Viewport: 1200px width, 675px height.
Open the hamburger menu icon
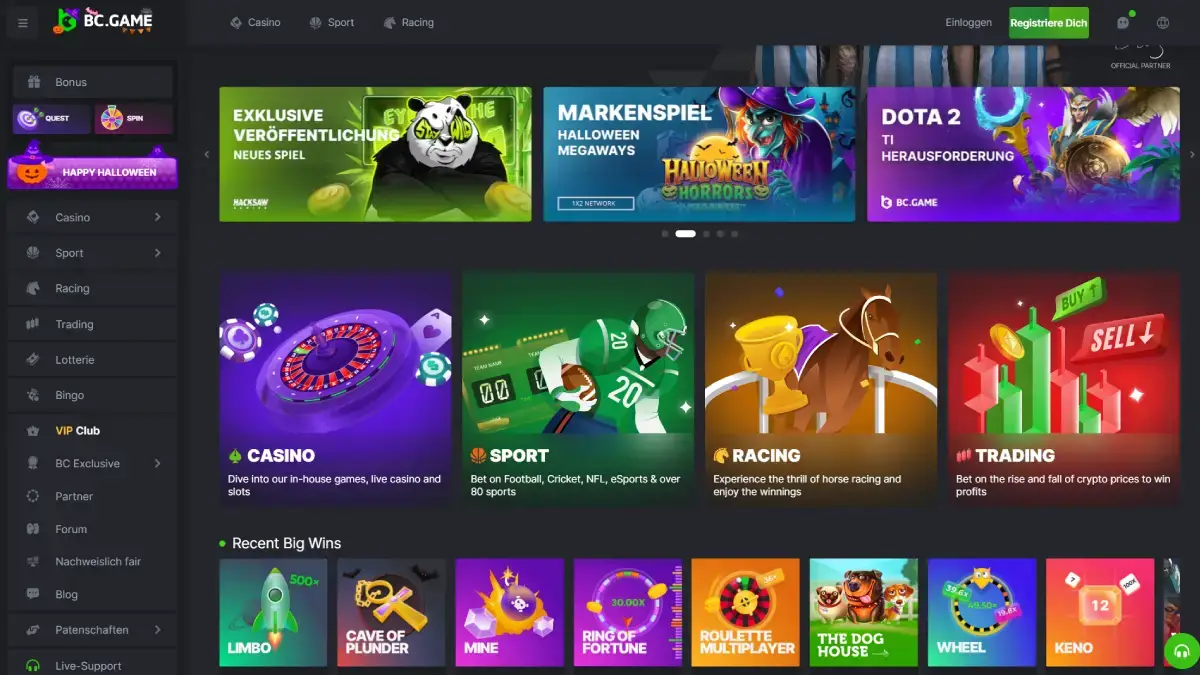point(23,23)
